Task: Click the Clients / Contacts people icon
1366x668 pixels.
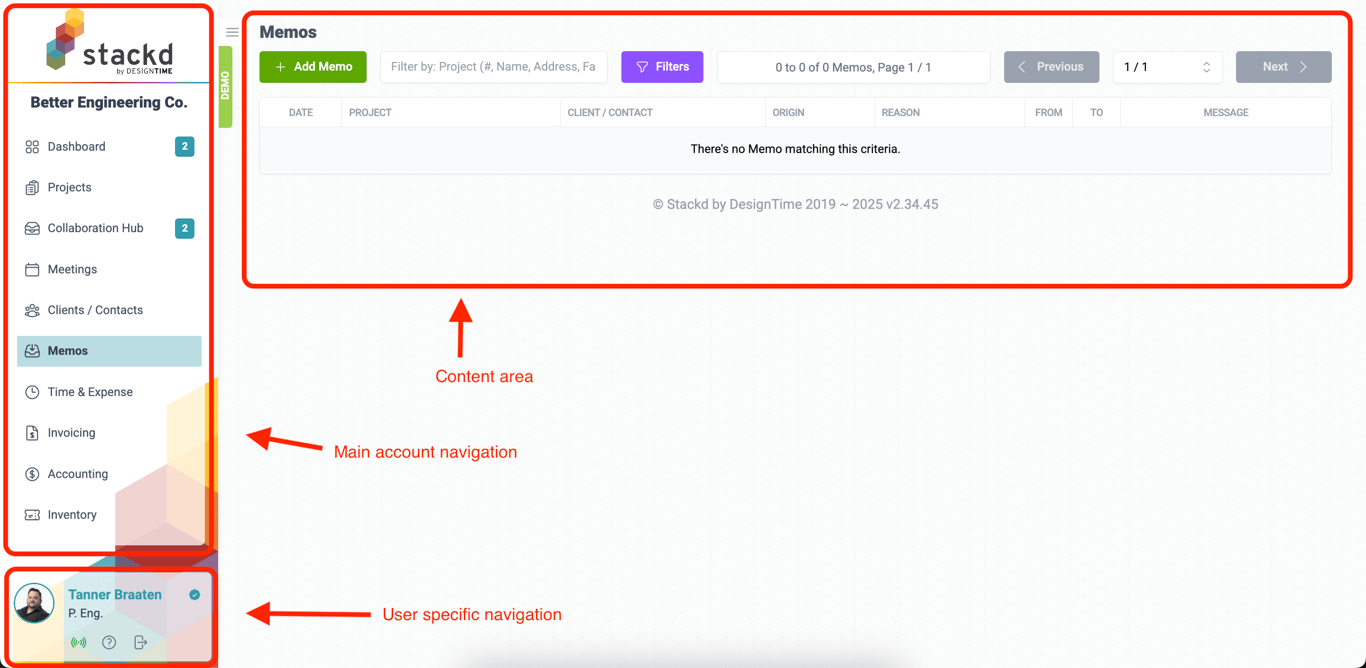Action: point(32,311)
